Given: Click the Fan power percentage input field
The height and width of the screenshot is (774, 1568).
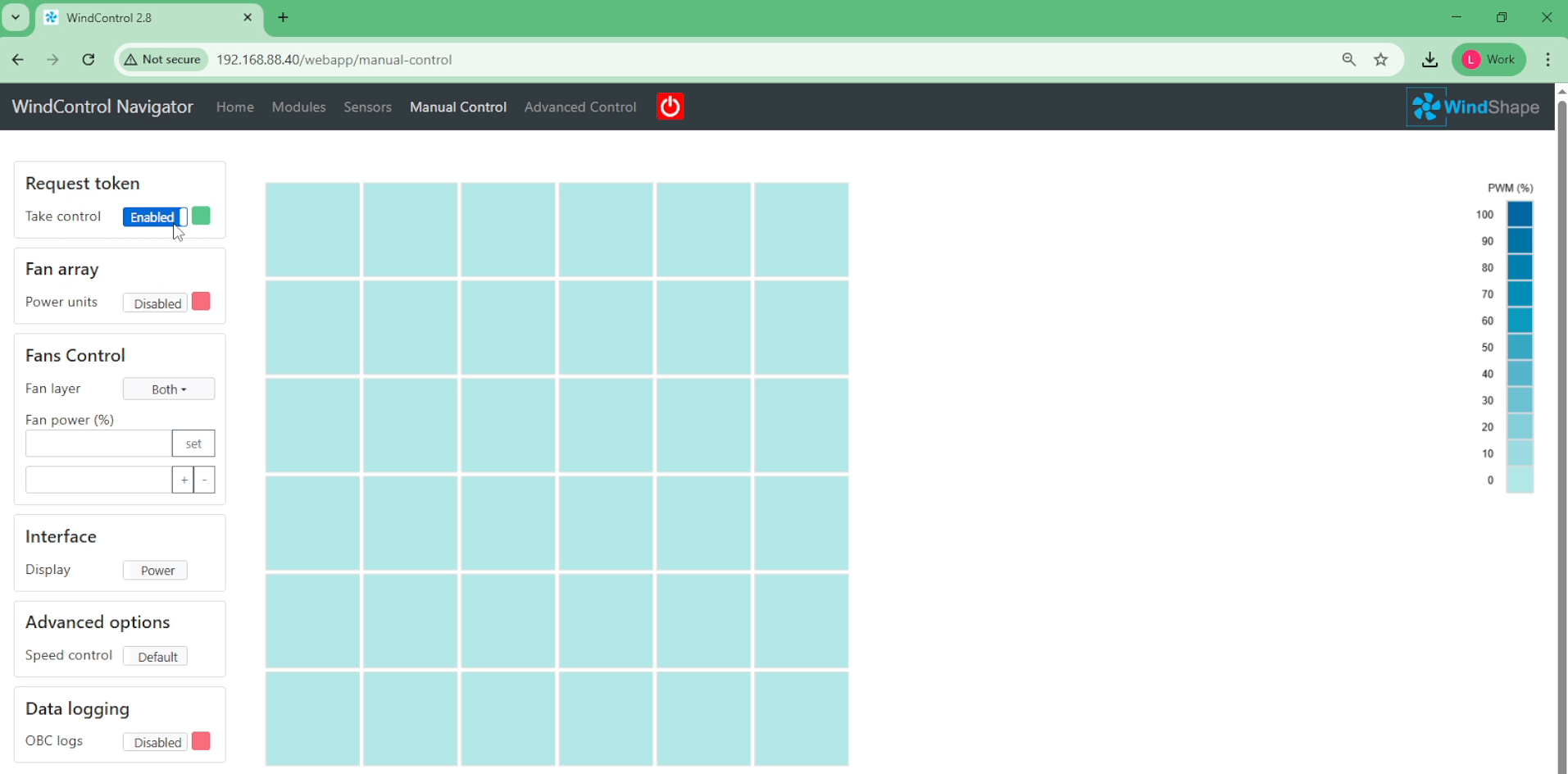Looking at the screenshot, I should click(98, 444).
